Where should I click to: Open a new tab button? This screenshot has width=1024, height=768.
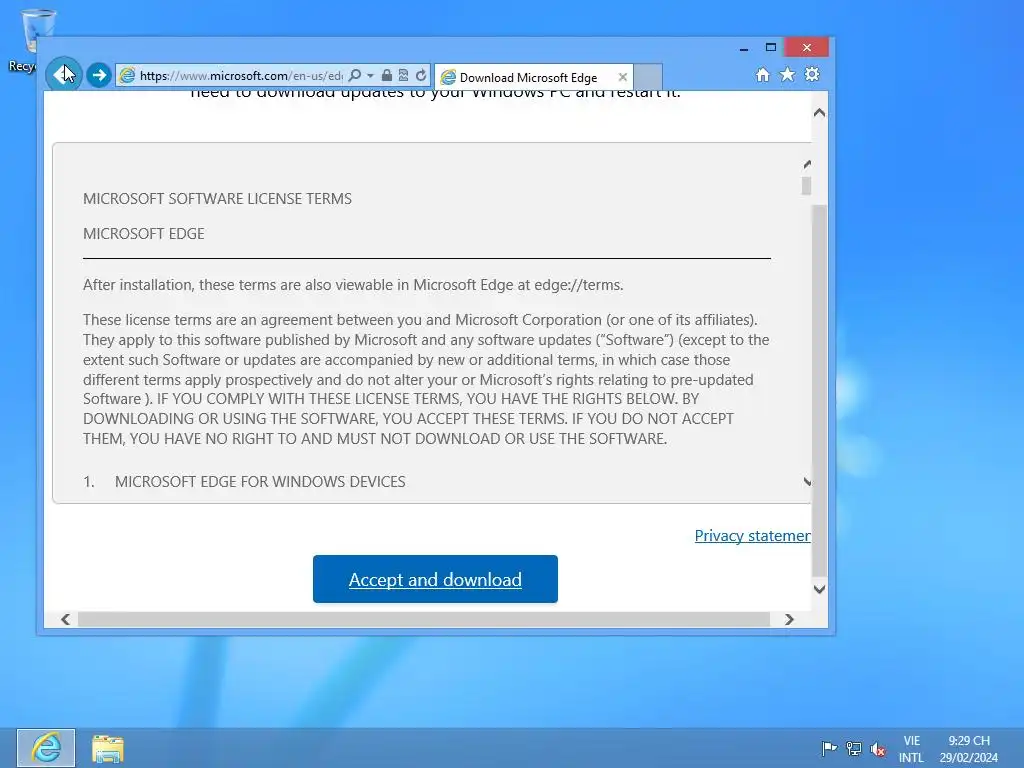648,77
